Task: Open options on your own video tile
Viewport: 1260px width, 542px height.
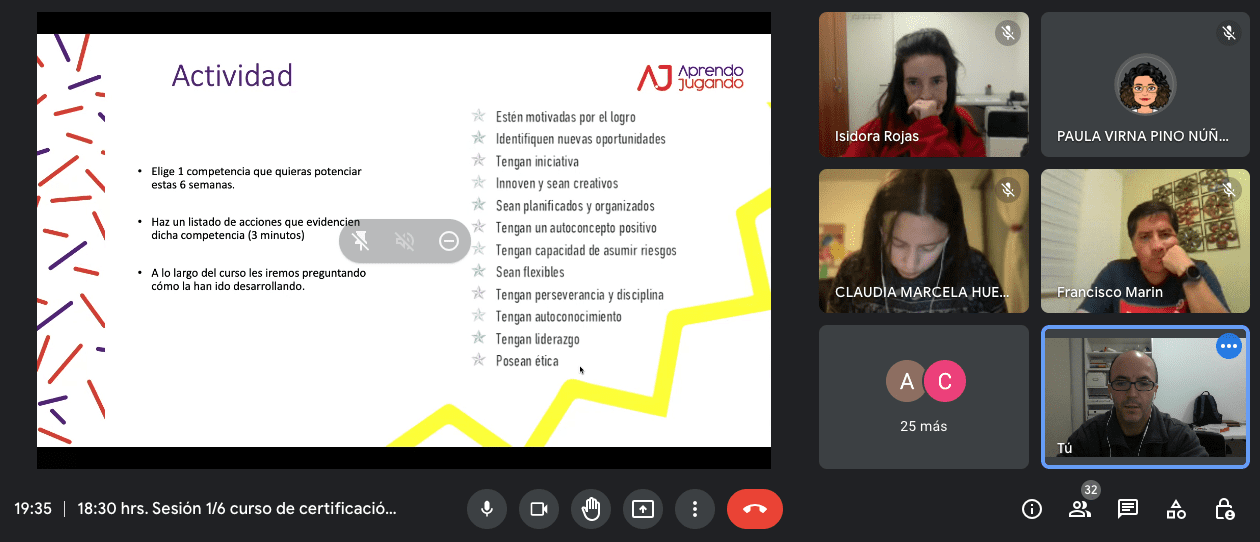Action: (x=1229, y=346)
